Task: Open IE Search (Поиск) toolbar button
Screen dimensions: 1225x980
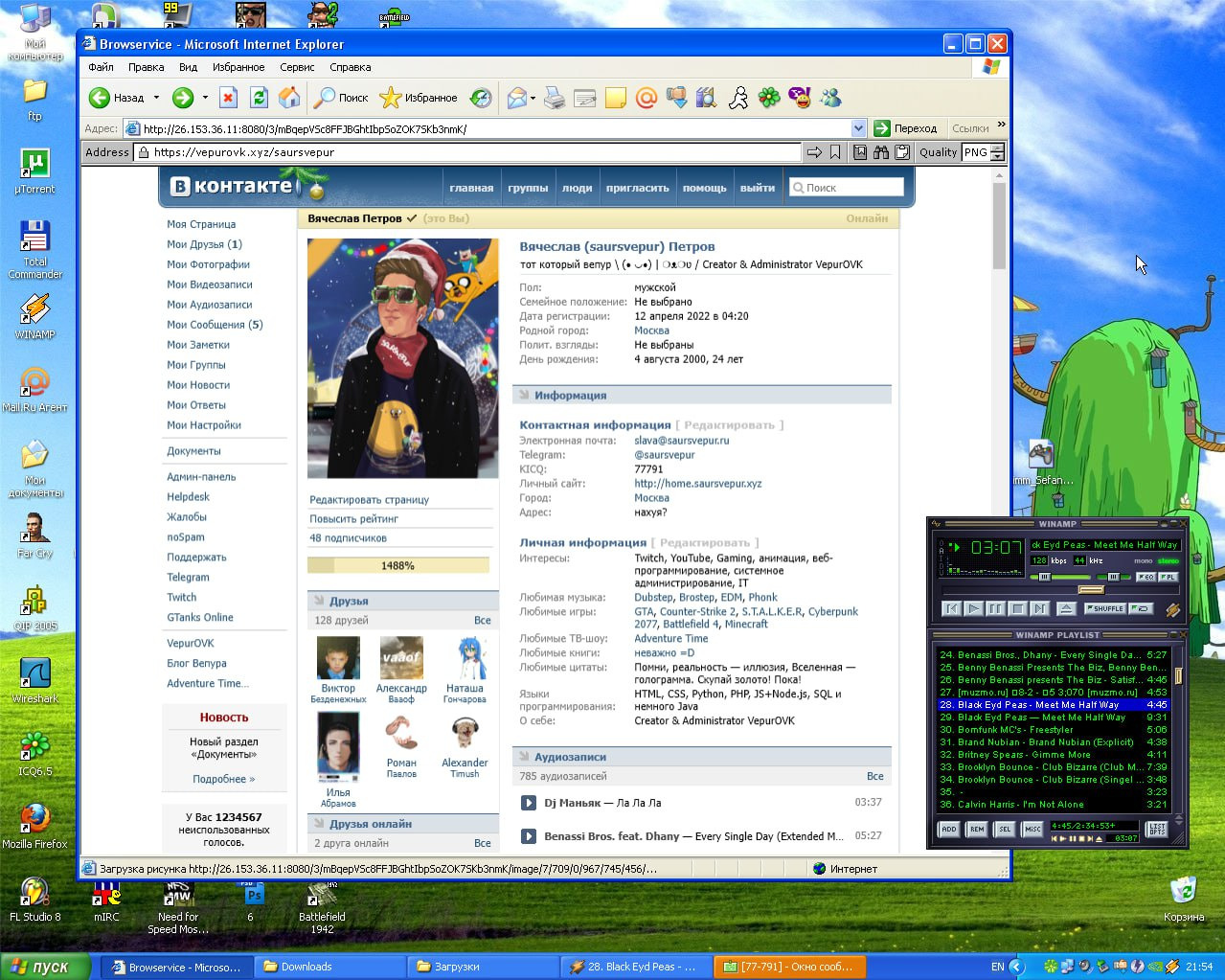Action: 341,98
